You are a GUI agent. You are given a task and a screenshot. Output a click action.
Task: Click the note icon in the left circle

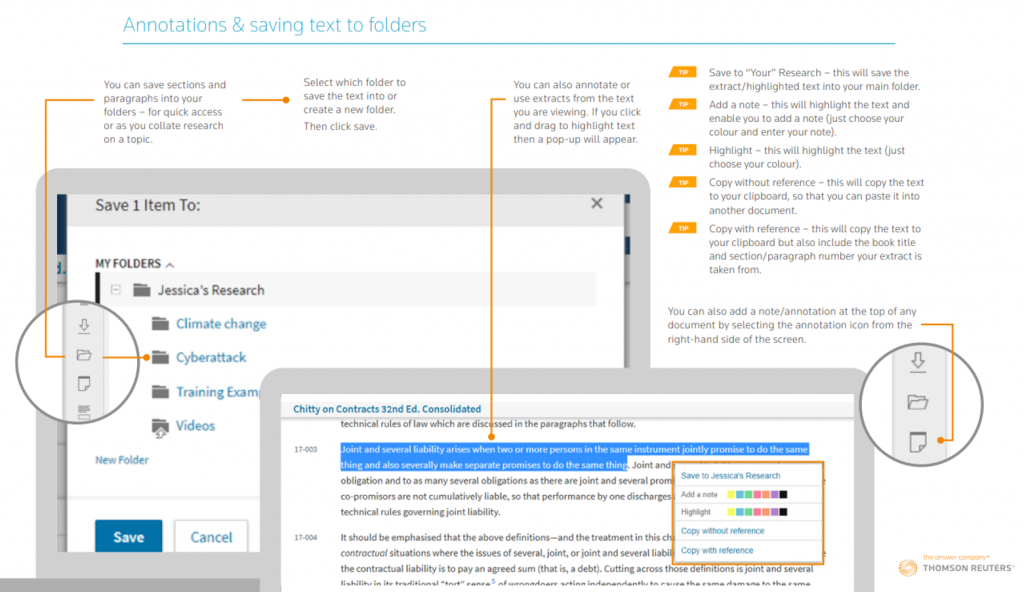[x=83, y=384]
